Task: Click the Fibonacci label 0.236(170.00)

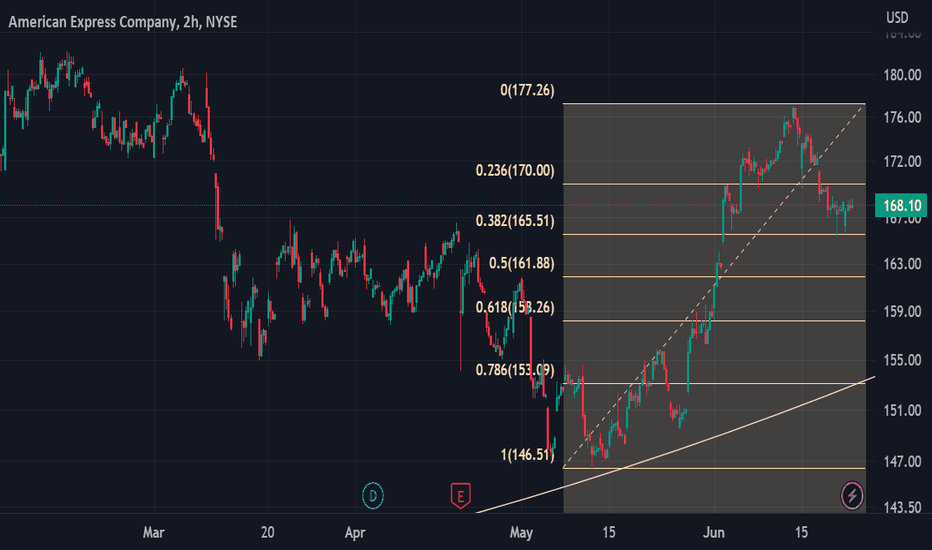Action: coord(515,171)
